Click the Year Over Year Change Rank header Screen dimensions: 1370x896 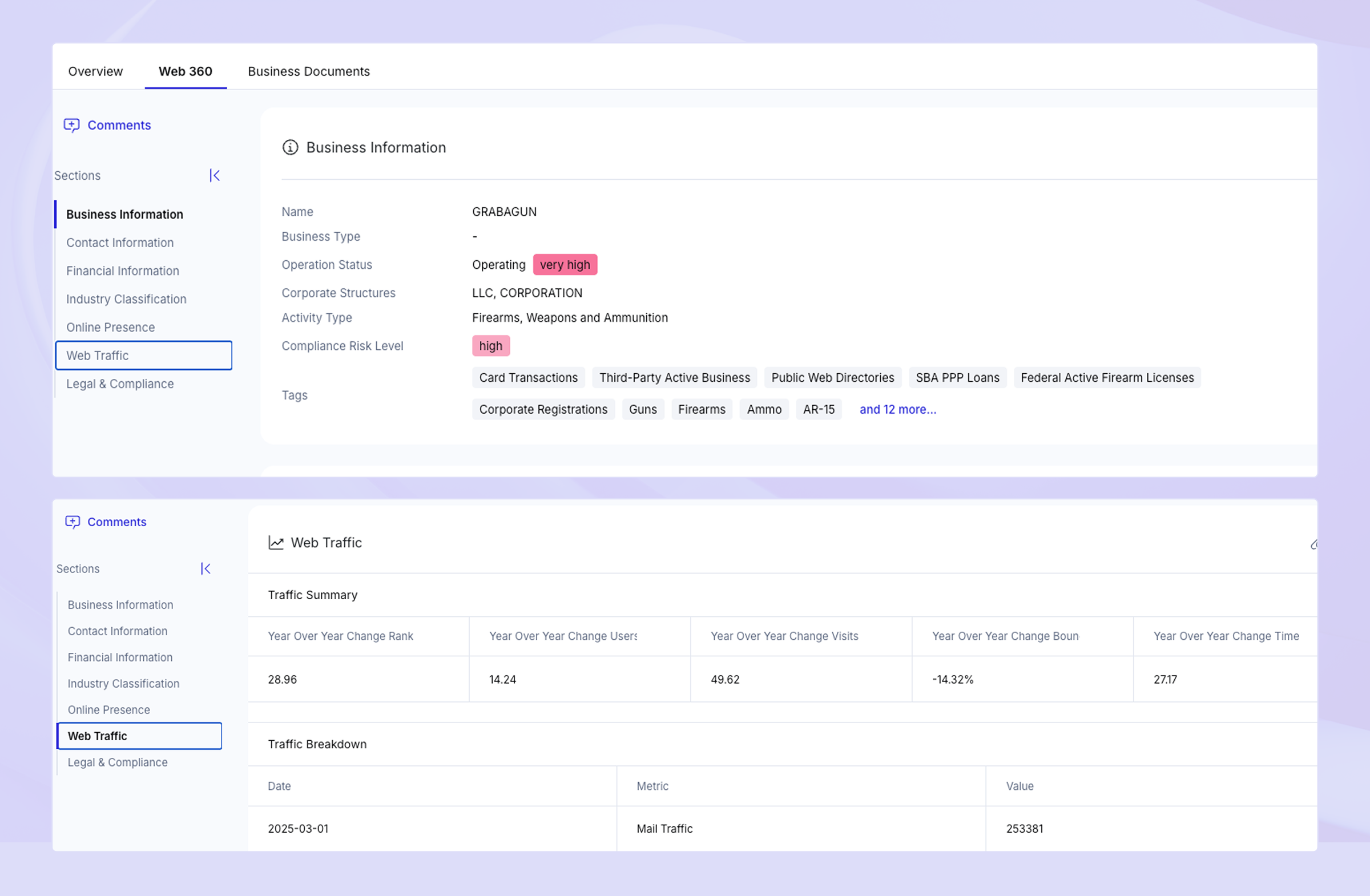click(340, 636)
